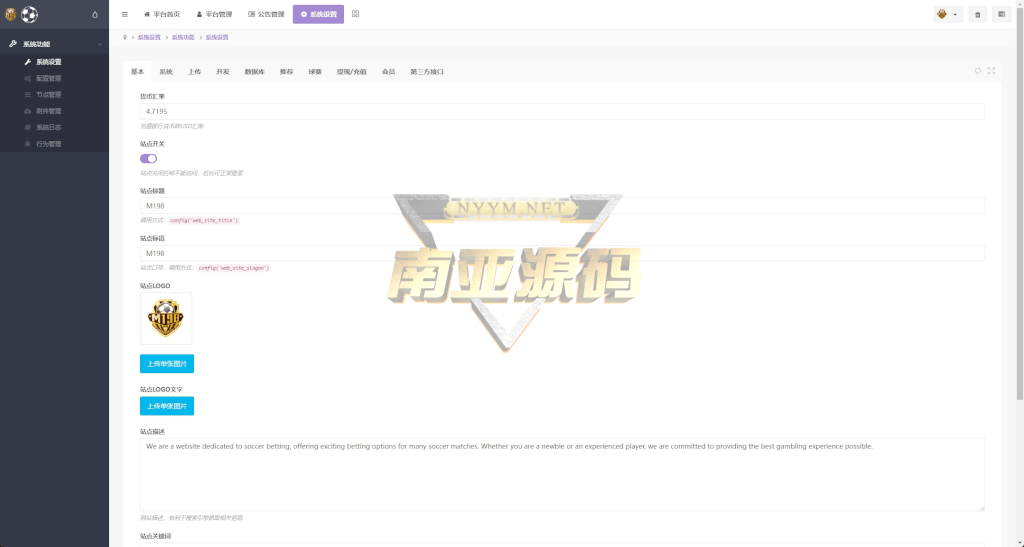The height and width of the screenshot is (547, 1024).
Task: Click upload button under 站点LOGO文字
Action: click(x=166, y=406)
